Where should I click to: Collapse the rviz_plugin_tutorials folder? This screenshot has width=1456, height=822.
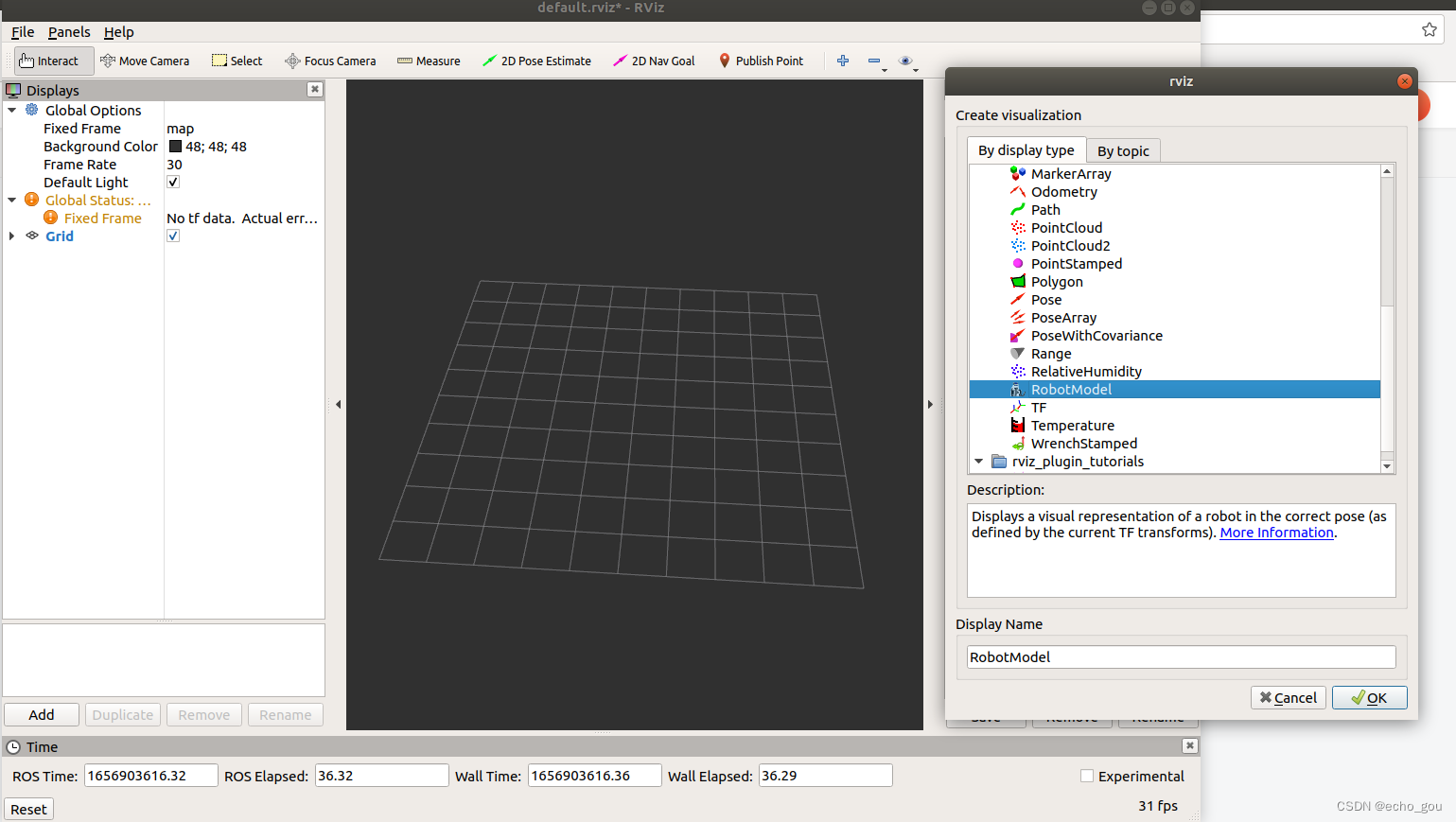[x=979, y=462]
